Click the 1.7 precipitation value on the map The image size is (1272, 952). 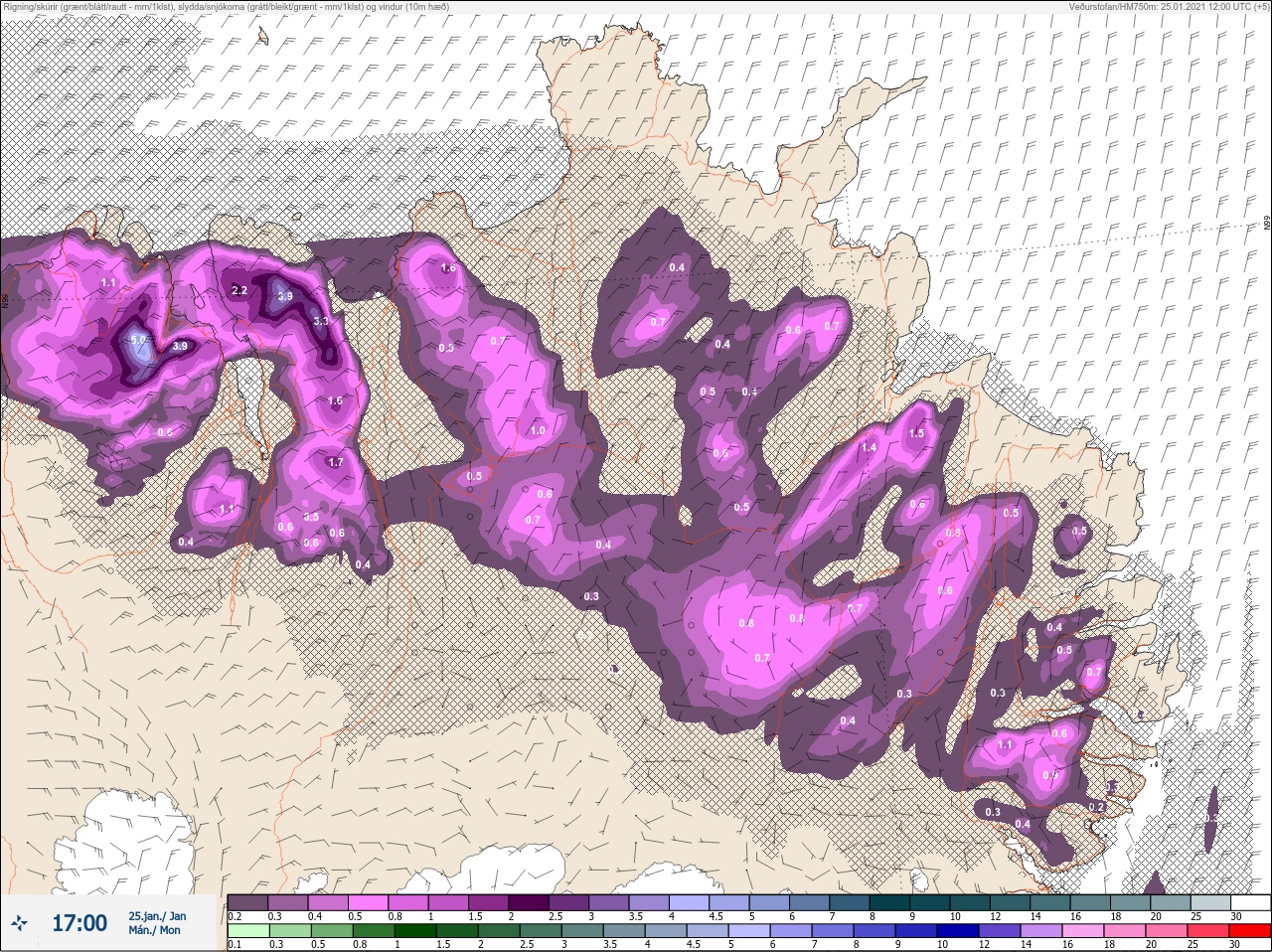(335, 462)
